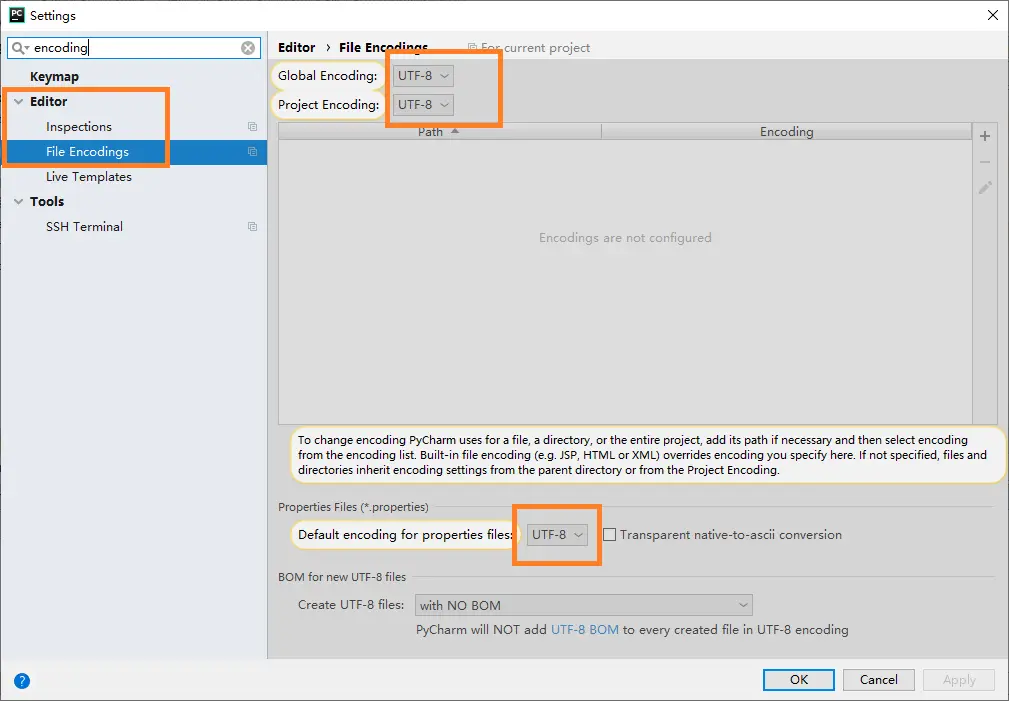Click the Encoding column header
1009x701 pixels.
coord(786,132)
